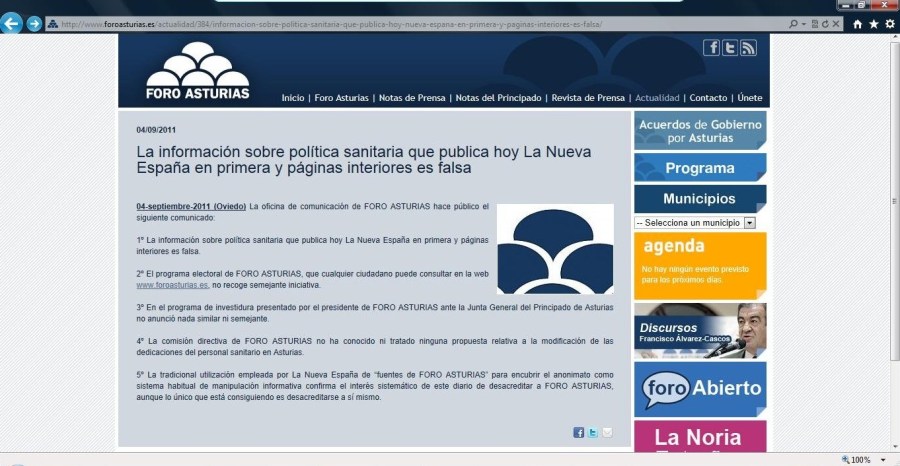Toggle Compatibility View icon in address bar
The width and height of the screenshot is (900, 466).
pos(814,24)
